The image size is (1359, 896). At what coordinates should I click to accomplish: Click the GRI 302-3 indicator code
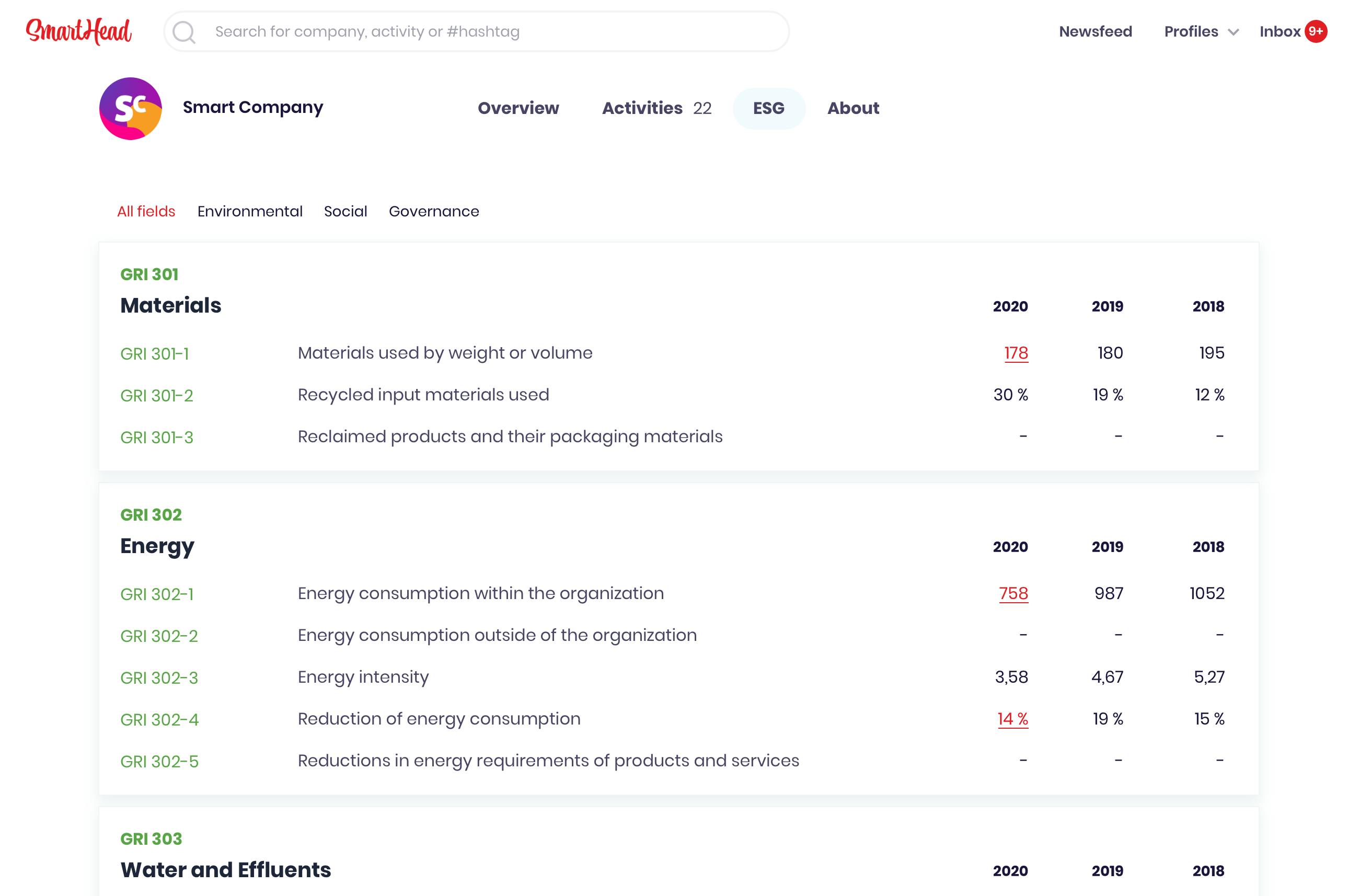tap(159, 679)
